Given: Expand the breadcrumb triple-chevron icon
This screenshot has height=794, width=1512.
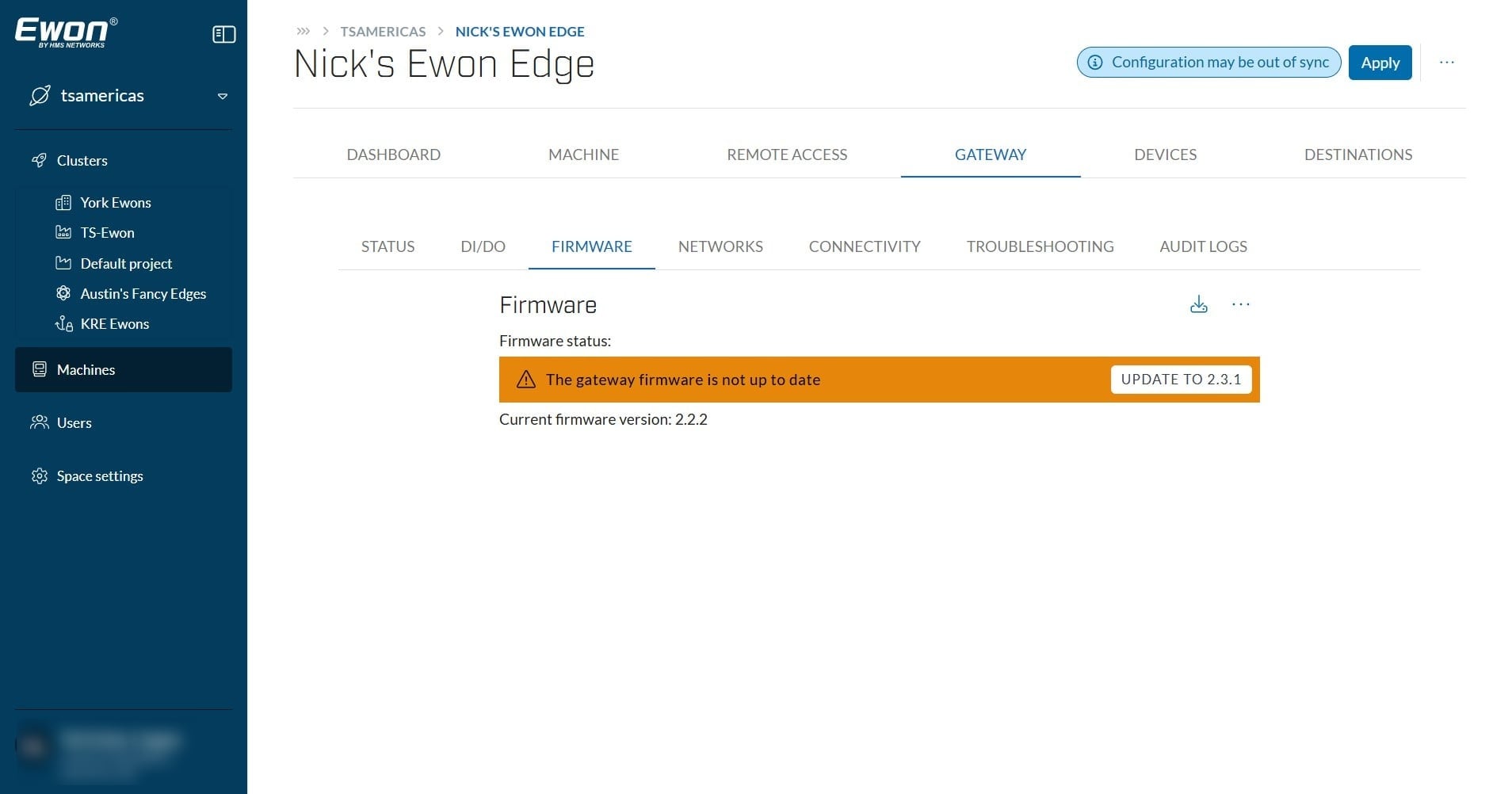Looking at the screenshot, I should (x=303, y=32).
